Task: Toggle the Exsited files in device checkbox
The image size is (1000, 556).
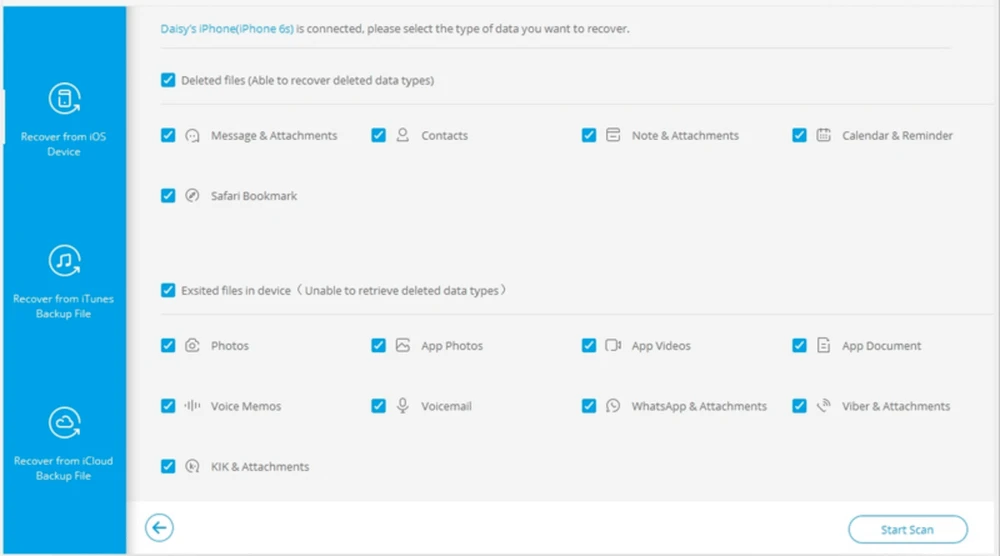Action: tap(168, 290)
